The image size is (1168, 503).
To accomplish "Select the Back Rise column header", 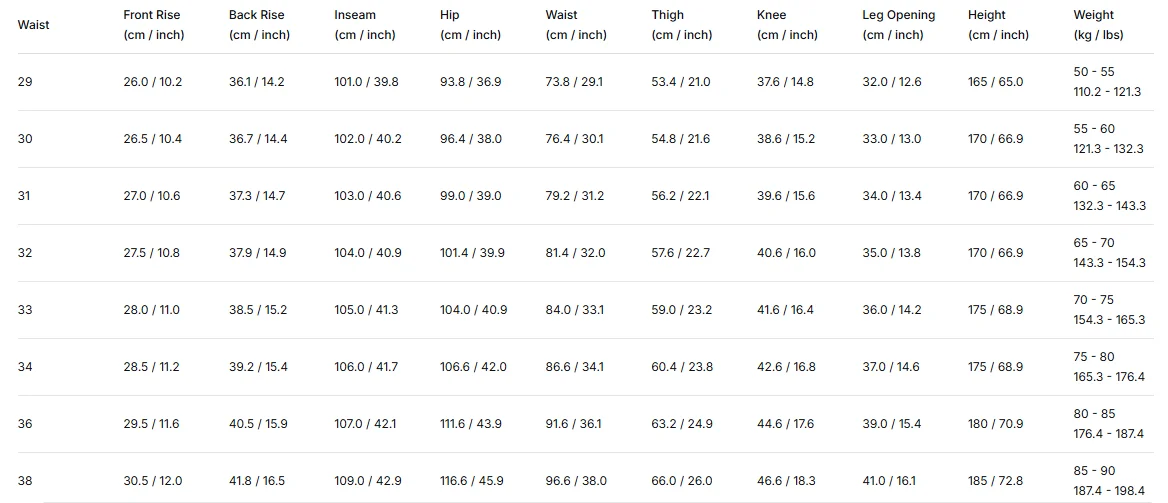I will coord(259,25).
